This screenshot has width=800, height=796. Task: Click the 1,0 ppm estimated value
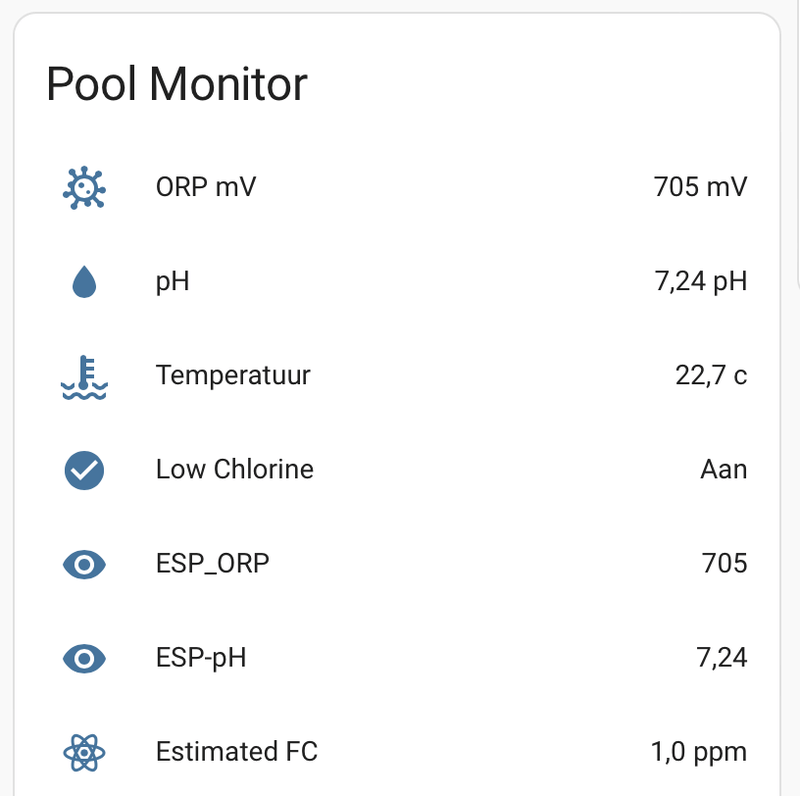pyautogui.click(x=698, y=752)
